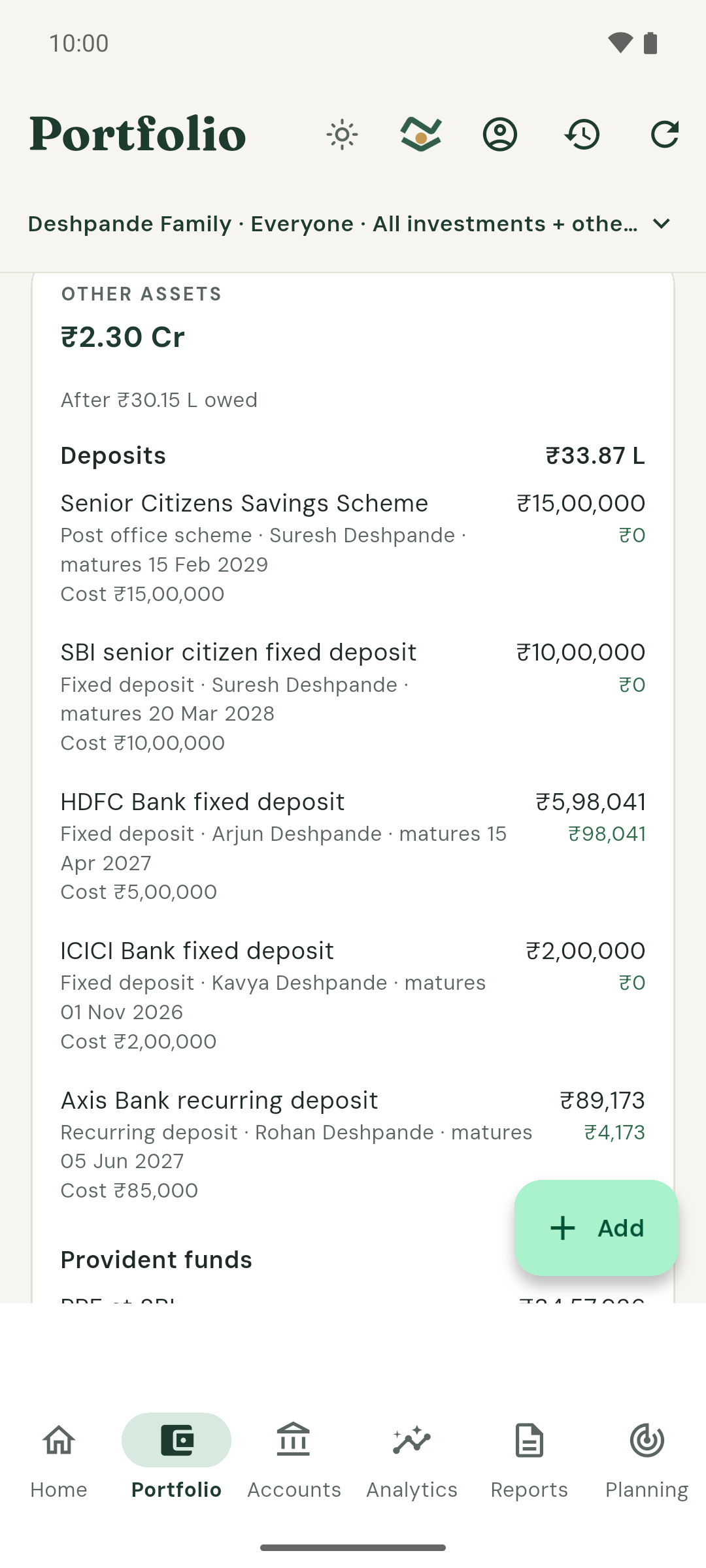Tap the Add floating button

596,1228
